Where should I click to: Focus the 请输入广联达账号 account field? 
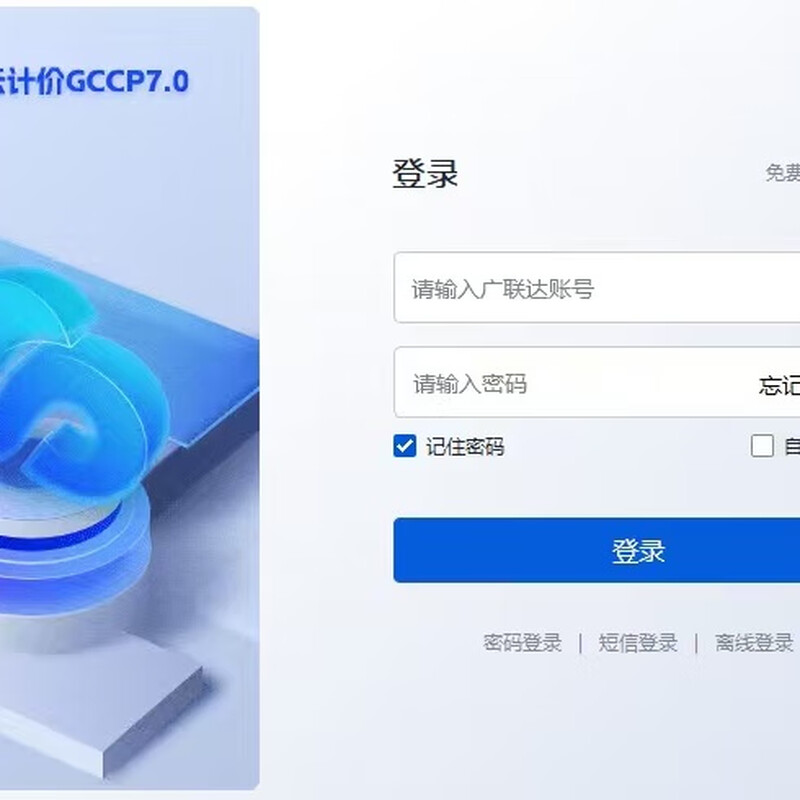click(x=596, y=287)
